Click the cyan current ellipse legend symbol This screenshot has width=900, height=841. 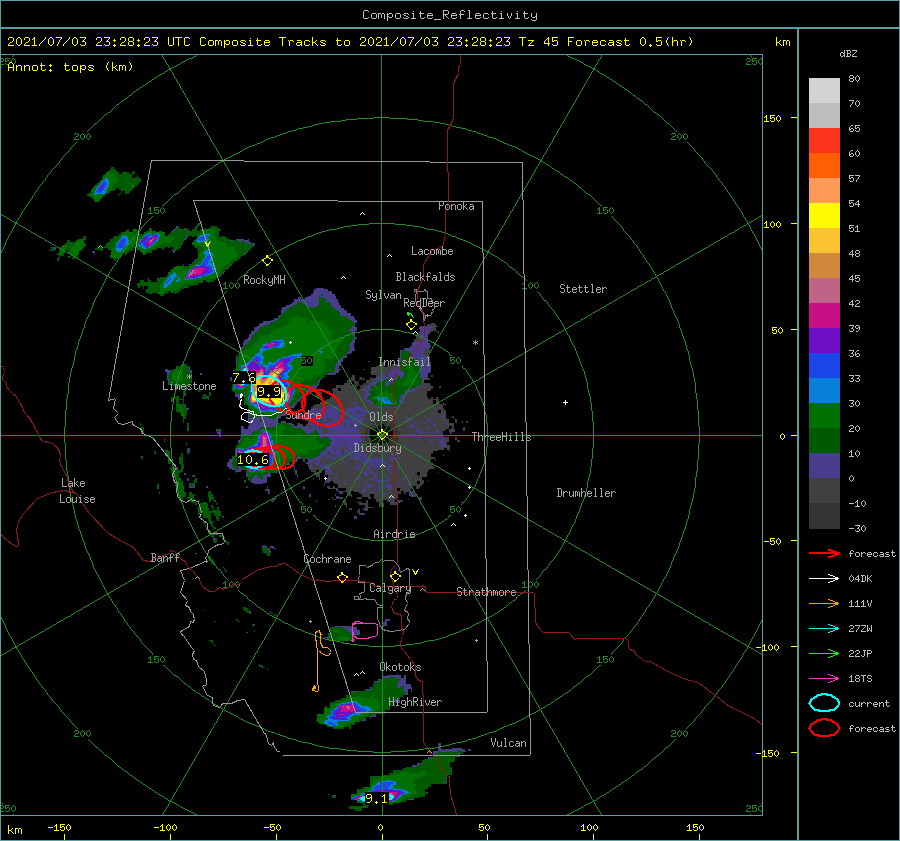(824, 703)
